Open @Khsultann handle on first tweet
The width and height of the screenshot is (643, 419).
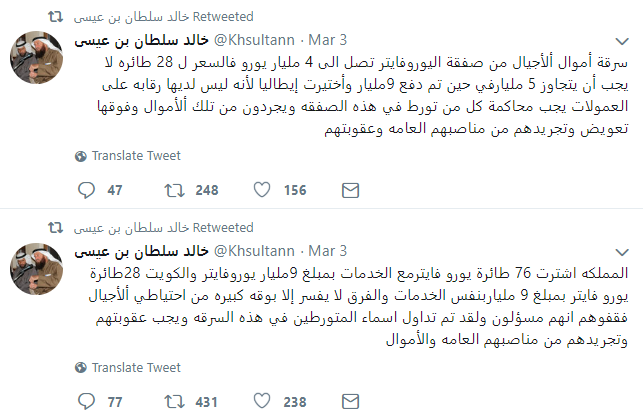[257, 39]
